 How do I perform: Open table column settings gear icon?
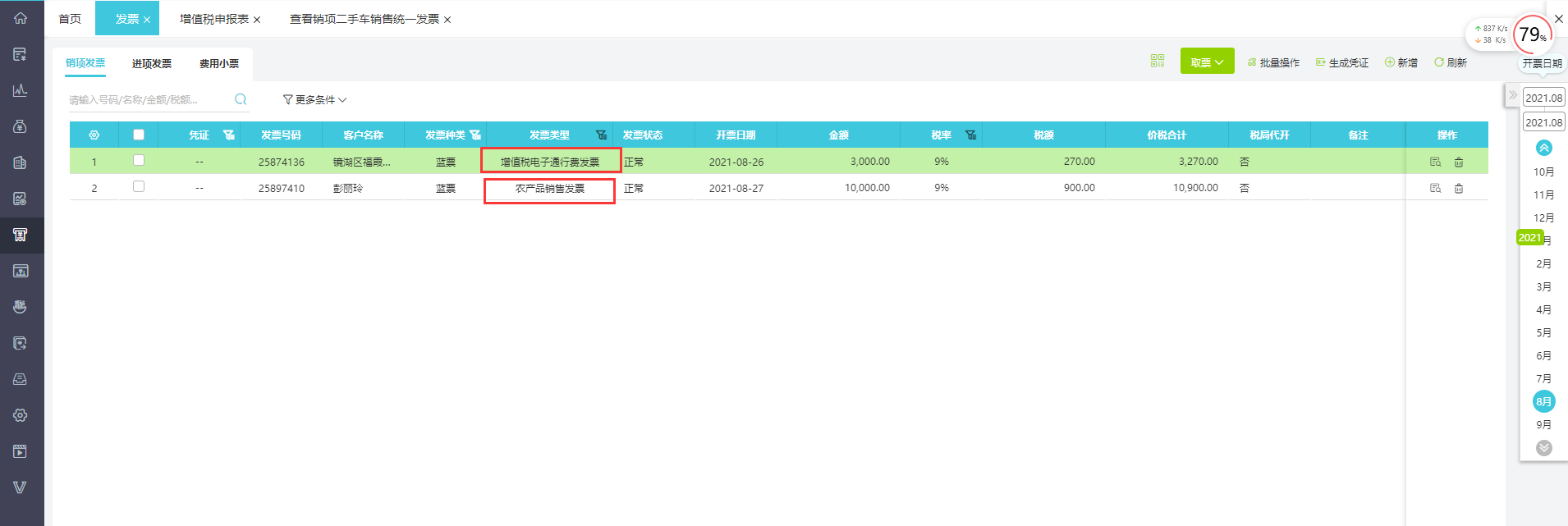tap(94, 135)
